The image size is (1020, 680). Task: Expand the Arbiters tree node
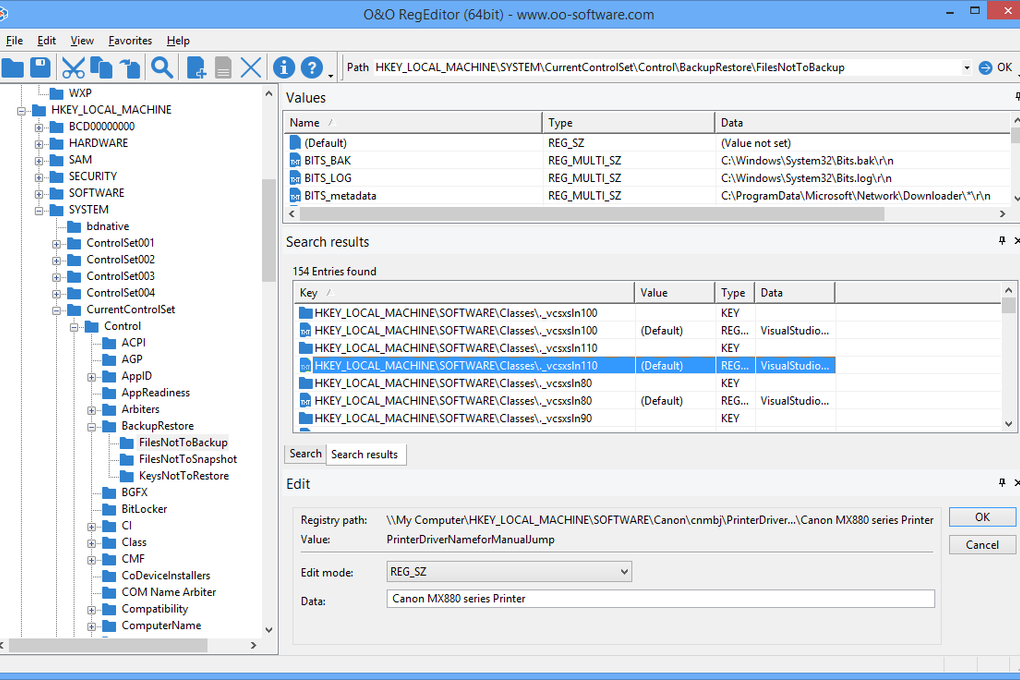point(92,410)
